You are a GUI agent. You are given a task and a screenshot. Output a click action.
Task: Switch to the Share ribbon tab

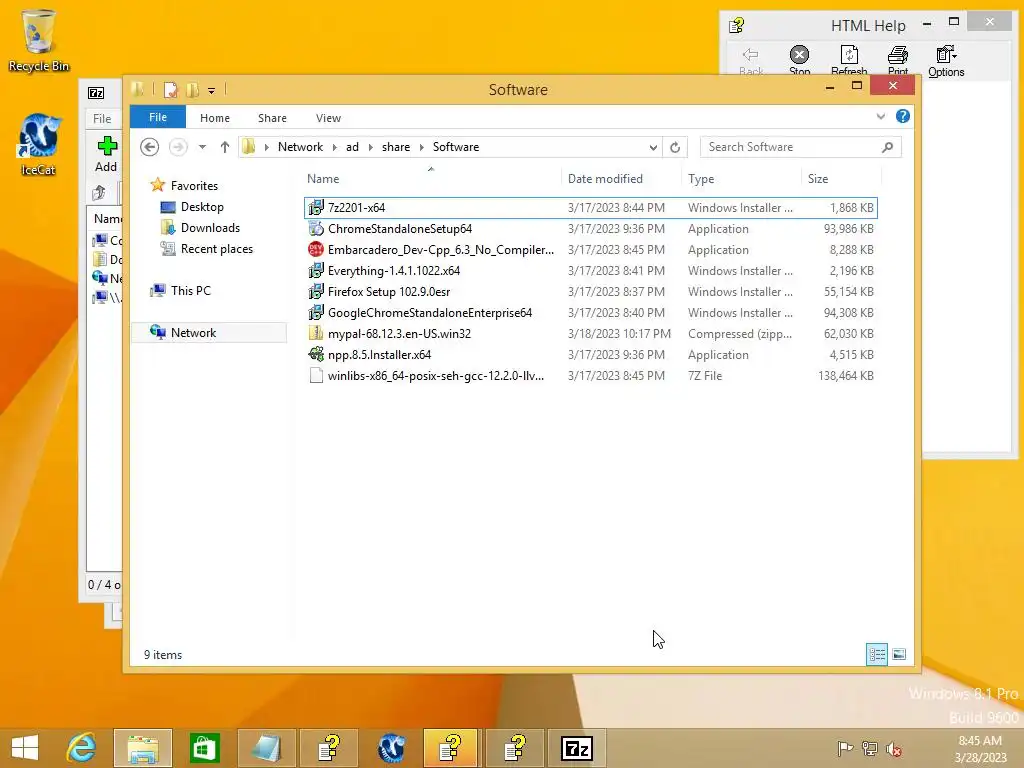272,118
